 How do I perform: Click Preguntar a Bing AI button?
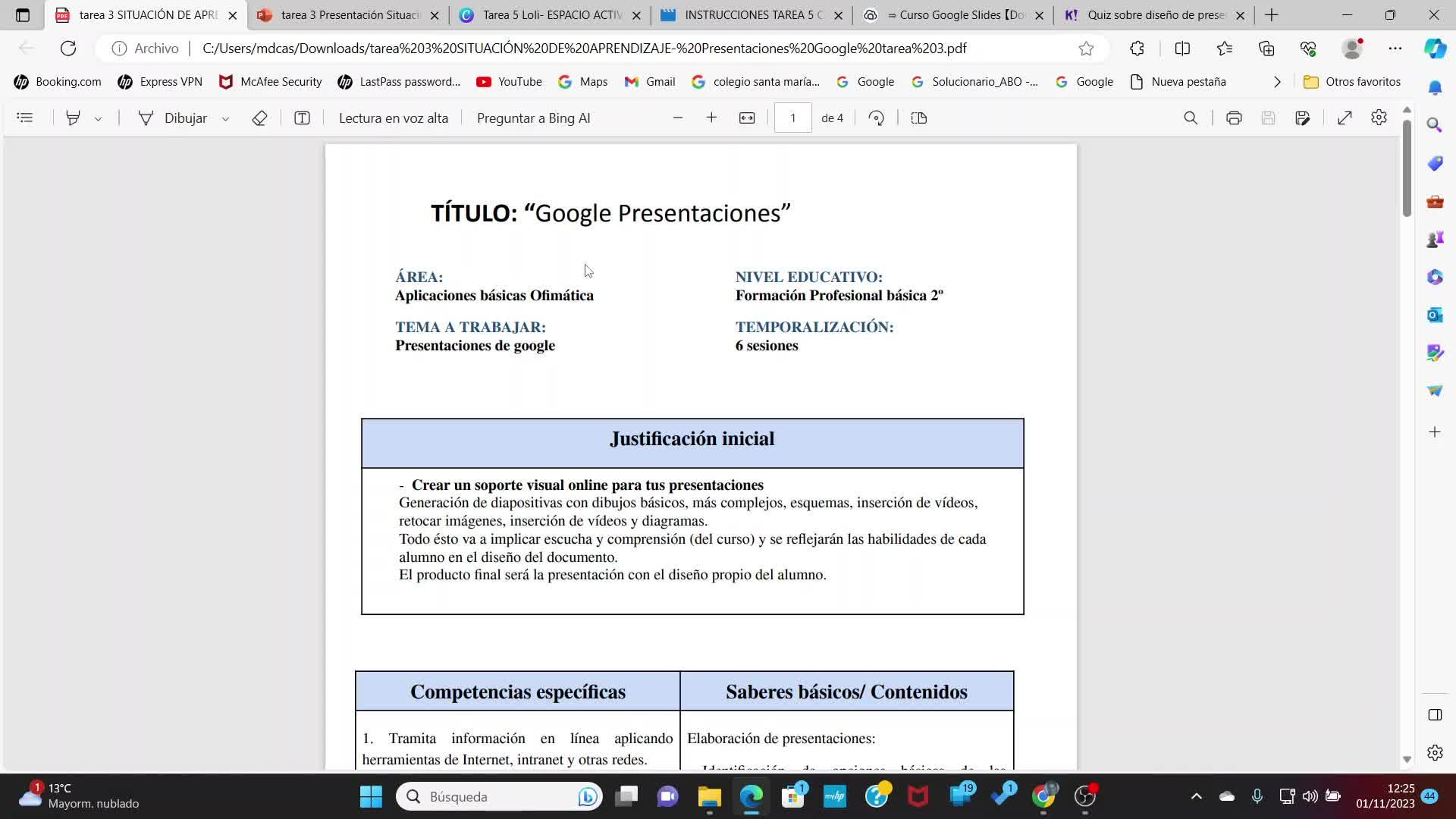533,118
